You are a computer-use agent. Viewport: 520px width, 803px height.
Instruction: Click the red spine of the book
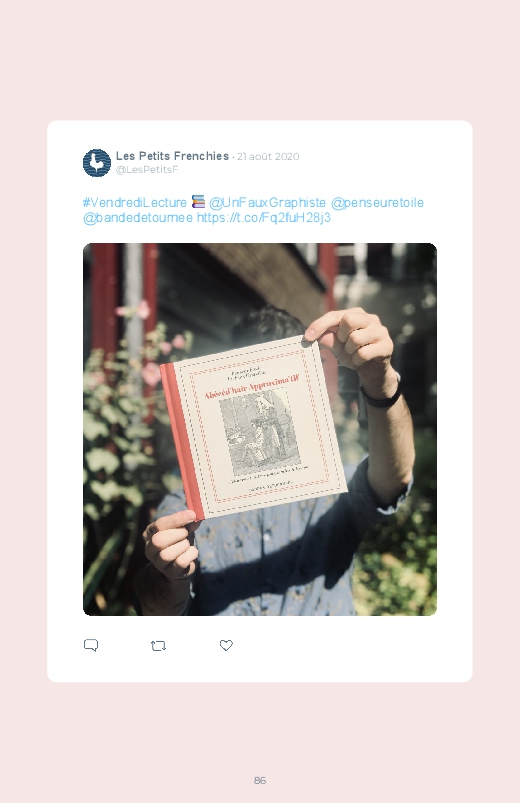coord(181,441)
